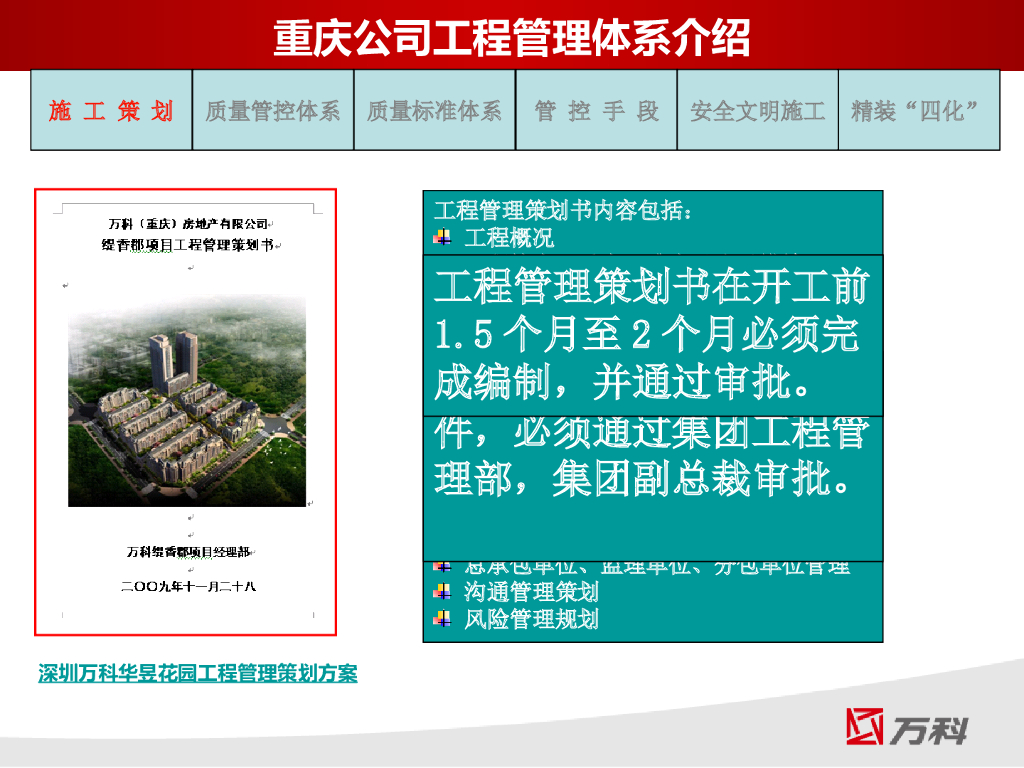Click the bullet icon beside 风险管理规划
Viewport: 1024px width, 768px height.
click(443, 618)
